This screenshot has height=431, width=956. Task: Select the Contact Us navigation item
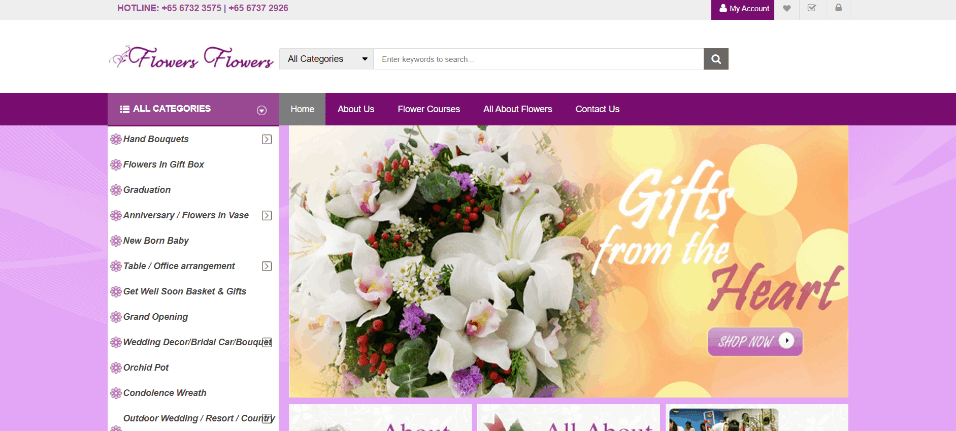tap(598, 109)
